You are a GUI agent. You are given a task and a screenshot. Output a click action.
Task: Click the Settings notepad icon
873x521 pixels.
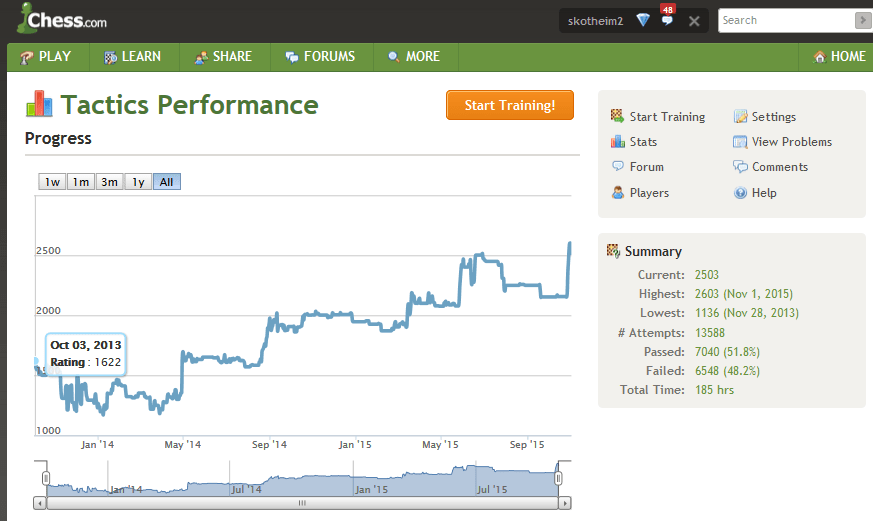tap(740, 116)
